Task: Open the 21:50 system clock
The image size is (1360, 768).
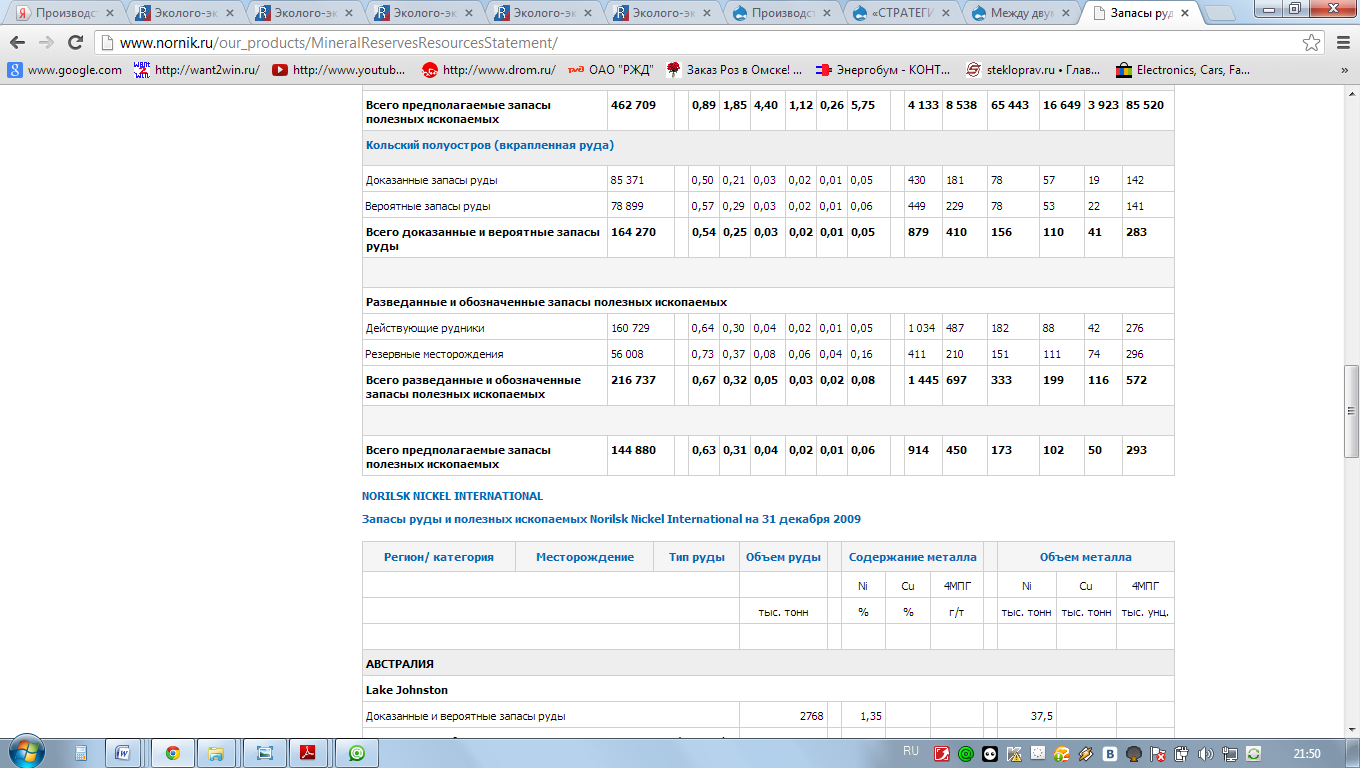Action: click(1307, 753)
